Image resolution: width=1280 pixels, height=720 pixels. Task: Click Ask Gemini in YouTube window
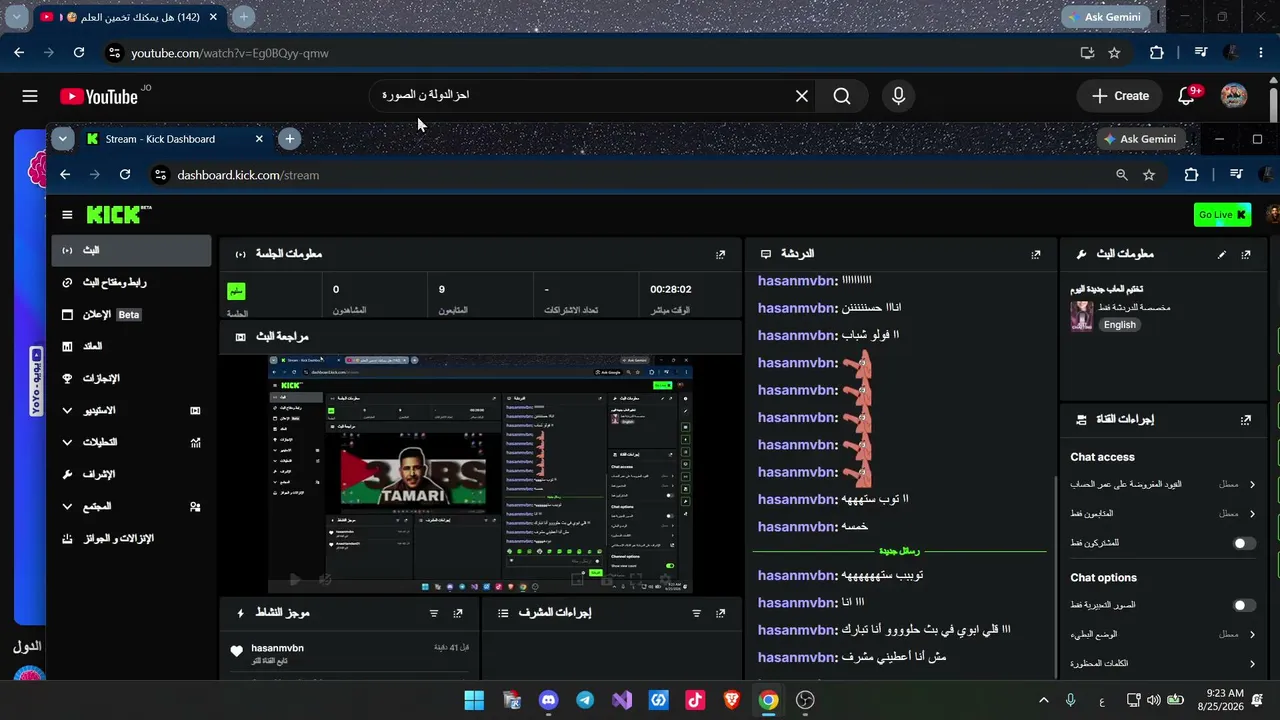1106,17
